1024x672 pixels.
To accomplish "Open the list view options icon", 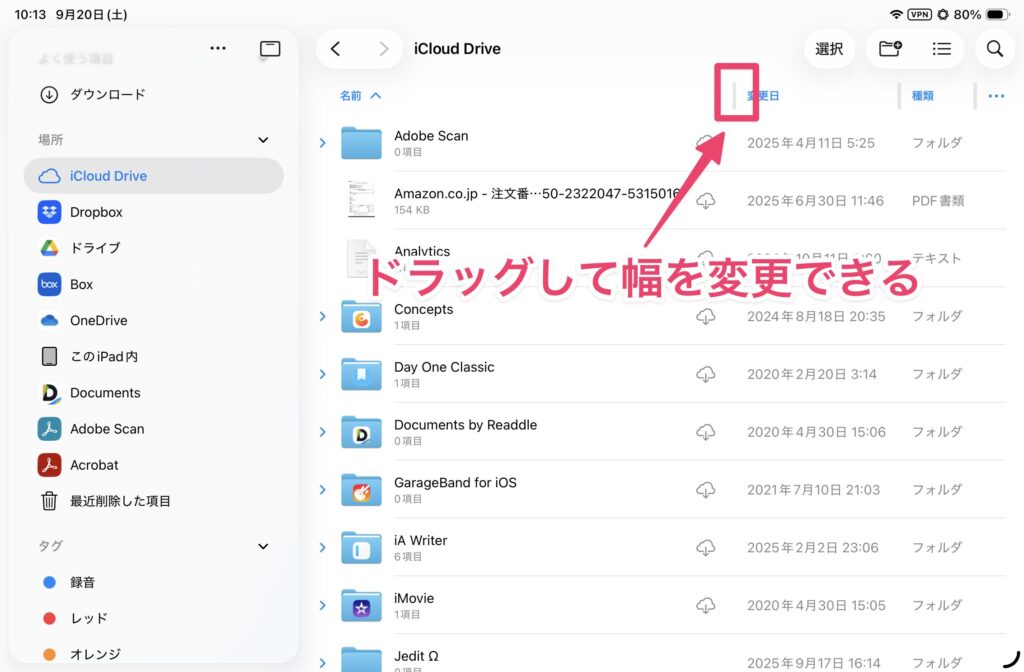I will (942, 49).
